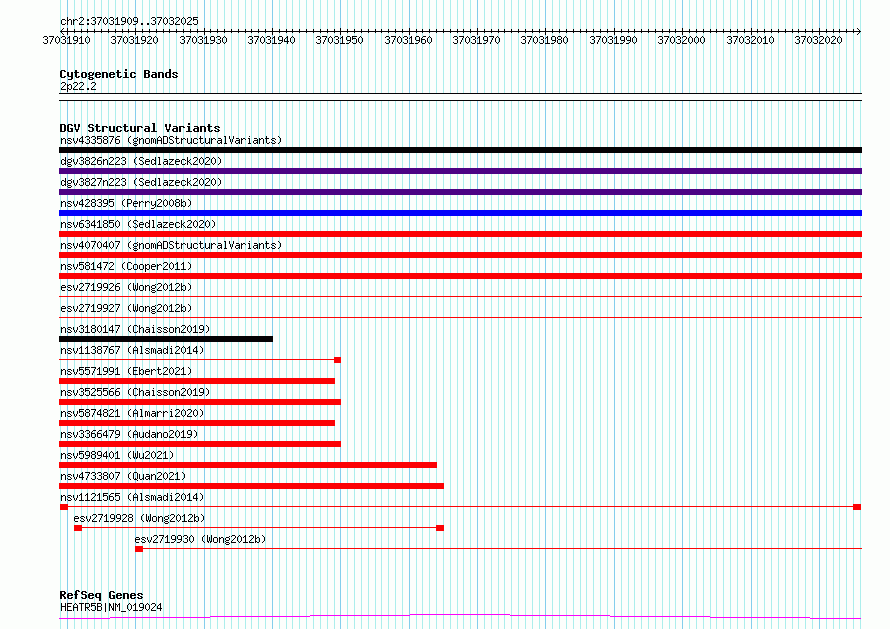The width and height of the screenshot is (890, 629).
Task: Select the DGV Structural Variants track title
Action: pyautogui.click(x=140, y=128)
